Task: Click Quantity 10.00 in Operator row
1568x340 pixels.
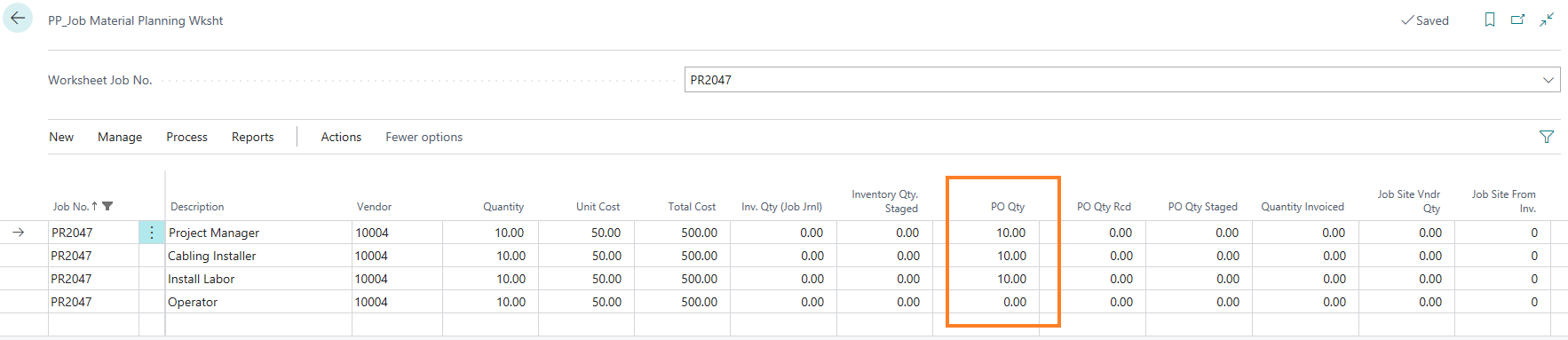Action: [511, 302]
